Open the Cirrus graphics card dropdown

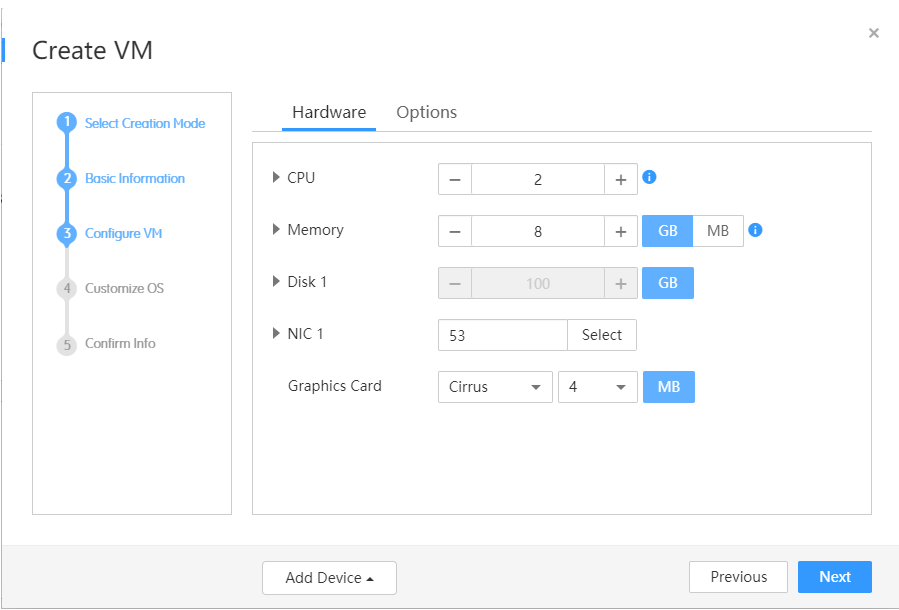pyautogui.click(x=495, y=387)
